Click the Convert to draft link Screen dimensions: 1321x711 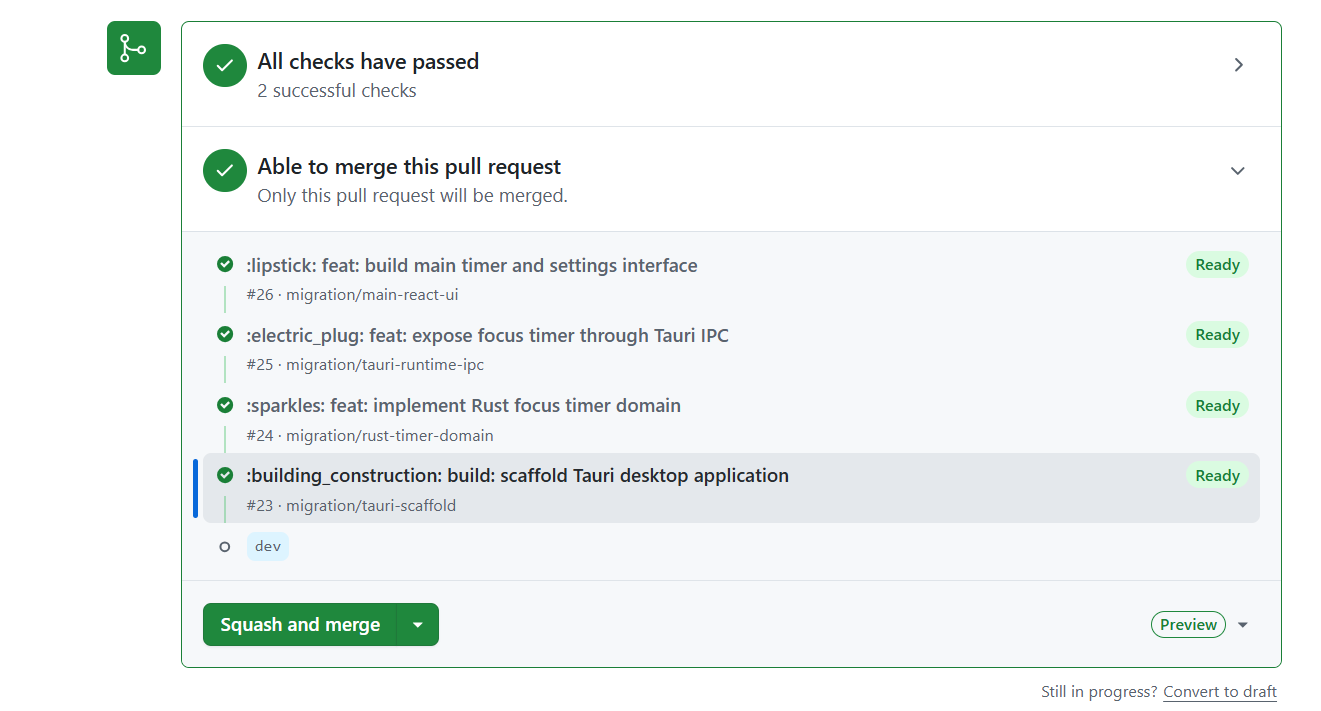click(1220, 692)
